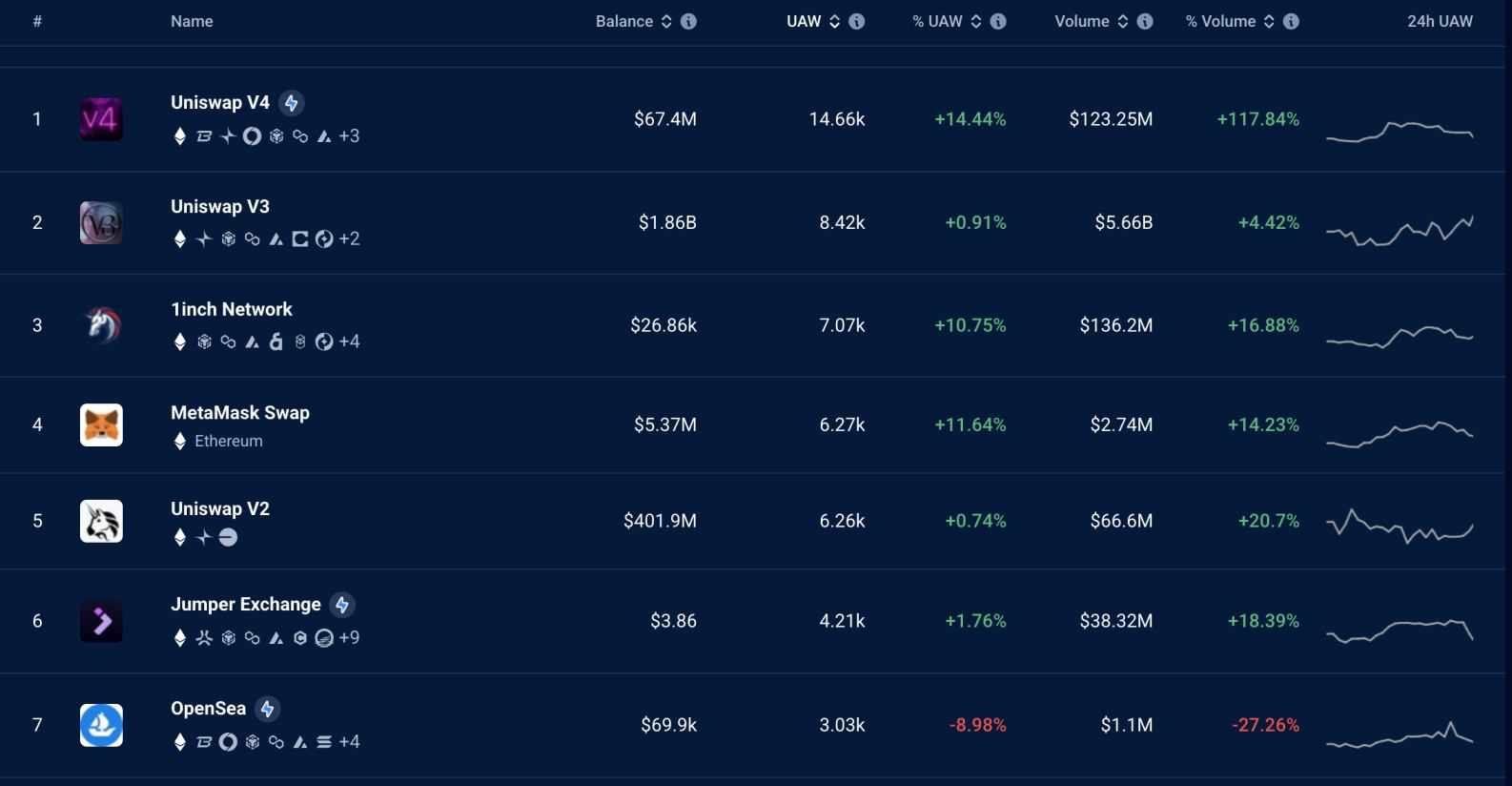Click Jumper Exchange balance $3.86
Image resolution: width=1512 pixels, height=786 pixels.
673,621
